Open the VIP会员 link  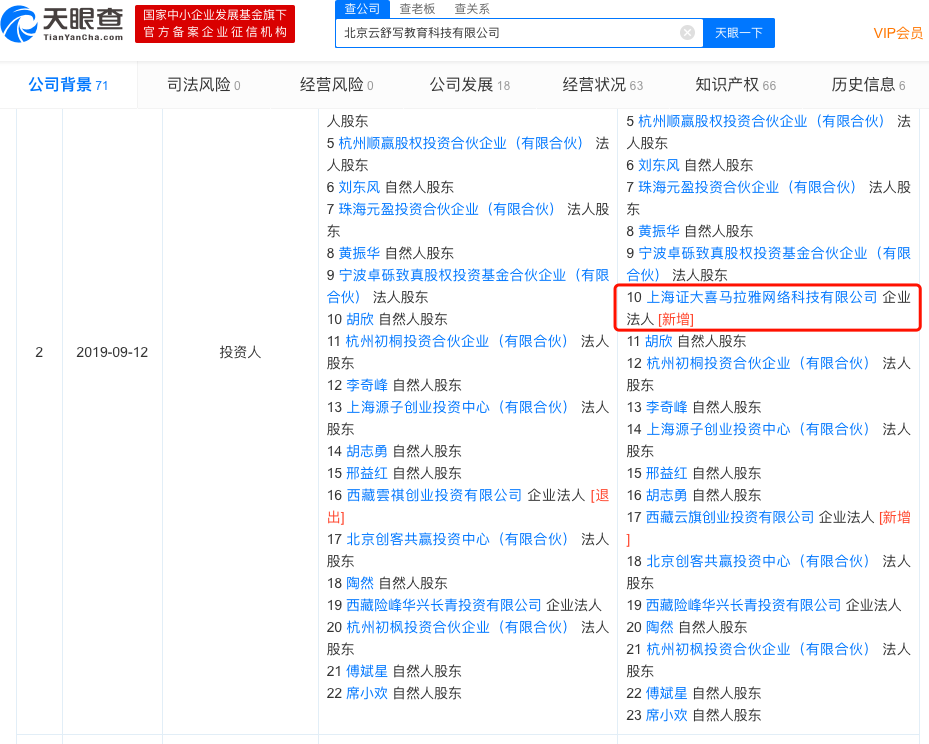point(898,33)
